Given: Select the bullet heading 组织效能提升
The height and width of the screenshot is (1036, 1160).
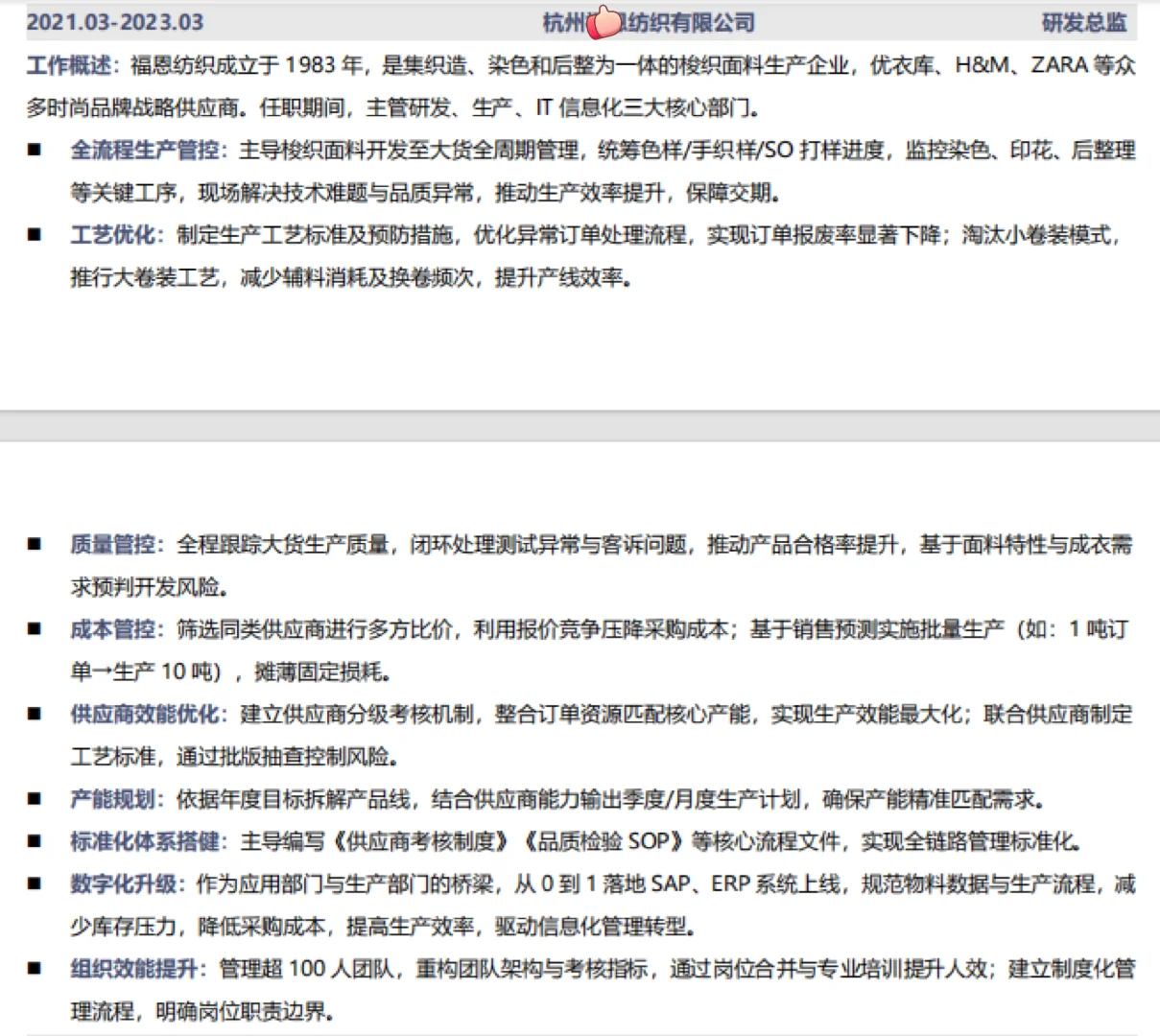Looking at the screenshot, I should 134,969.
